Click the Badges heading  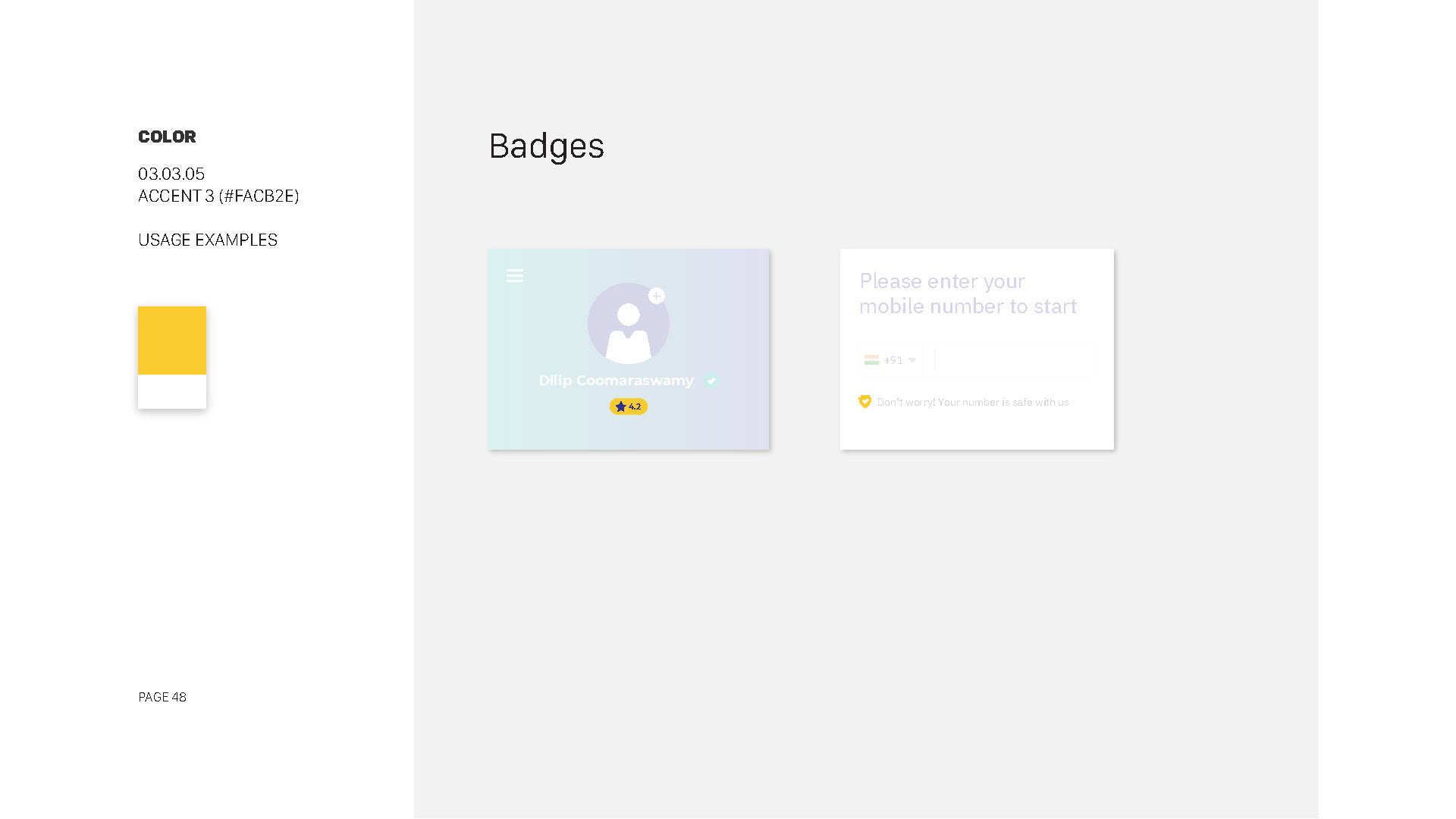547,146
